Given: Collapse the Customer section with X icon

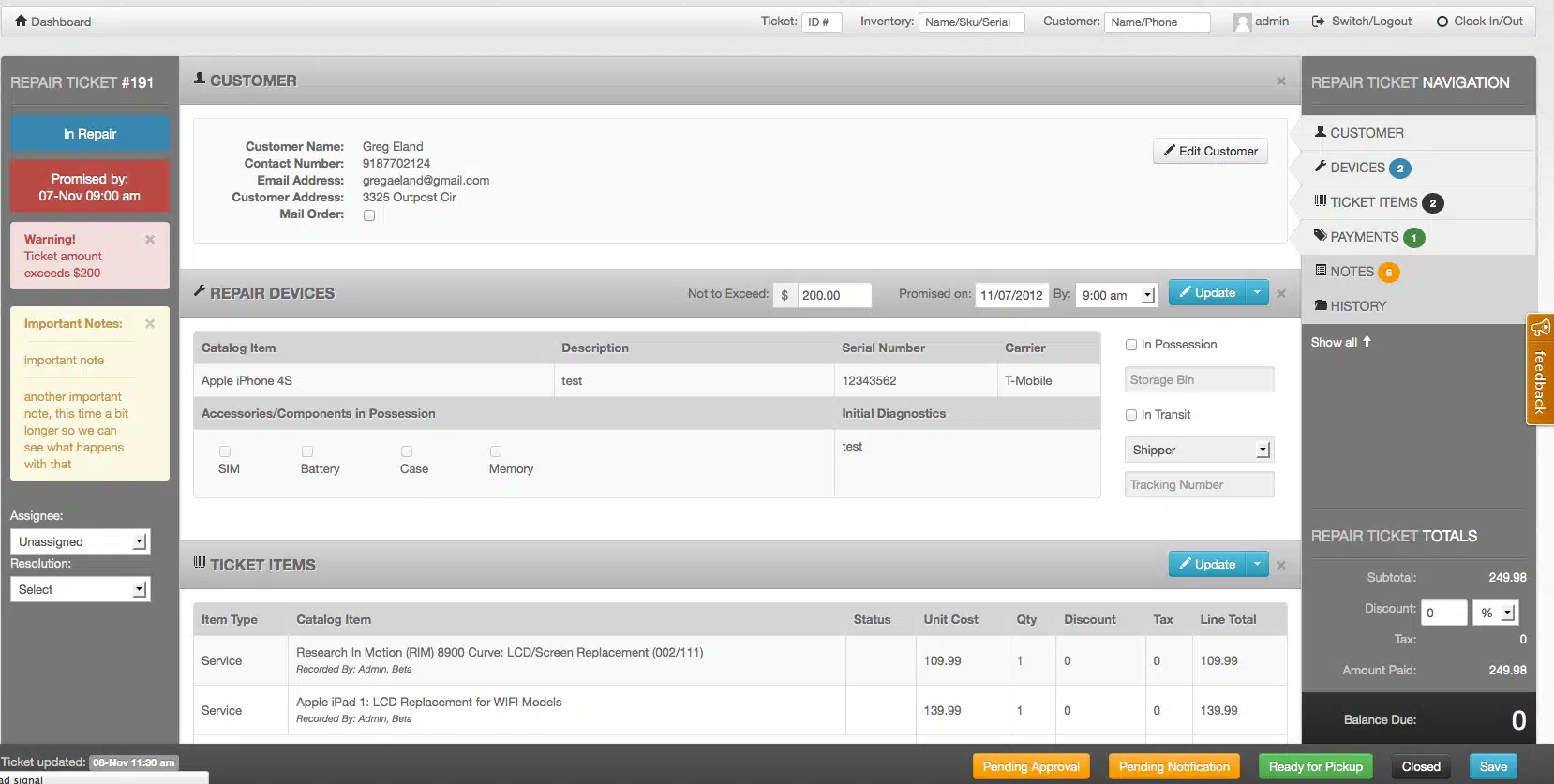Looking at the screenshot, I should (x=1280, y=81).
